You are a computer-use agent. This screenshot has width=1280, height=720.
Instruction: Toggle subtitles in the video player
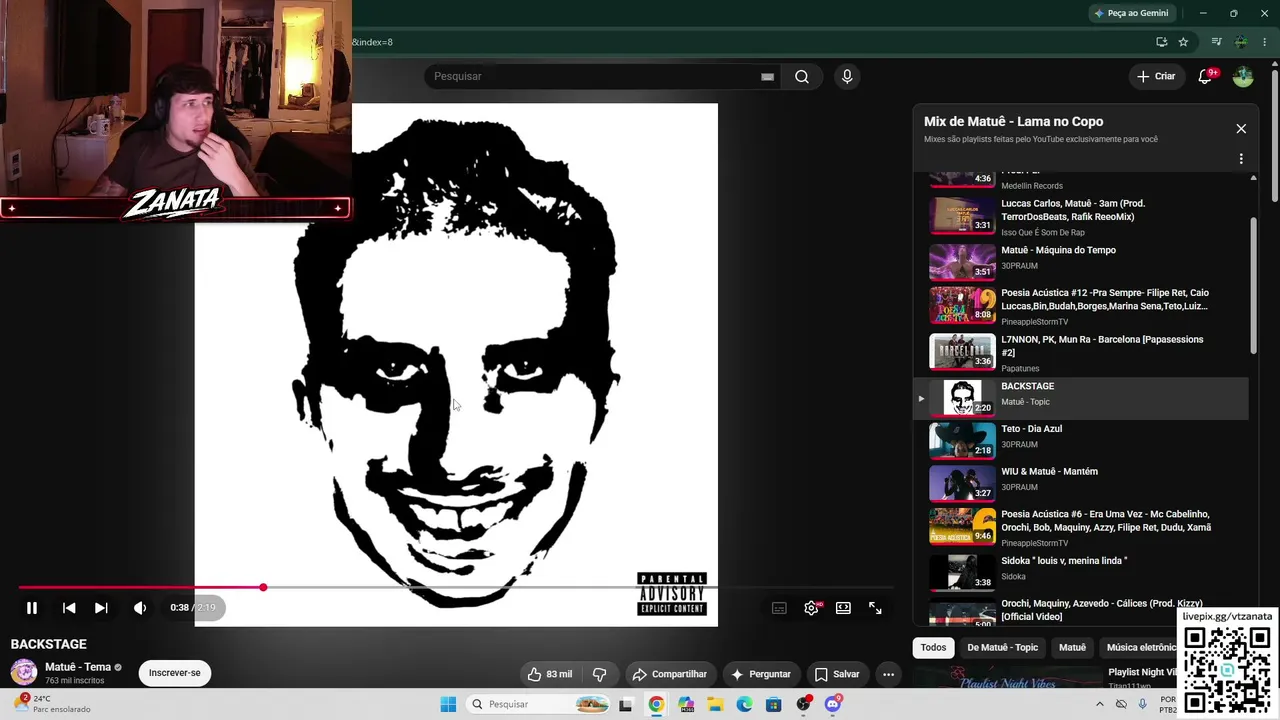(779, 608)
